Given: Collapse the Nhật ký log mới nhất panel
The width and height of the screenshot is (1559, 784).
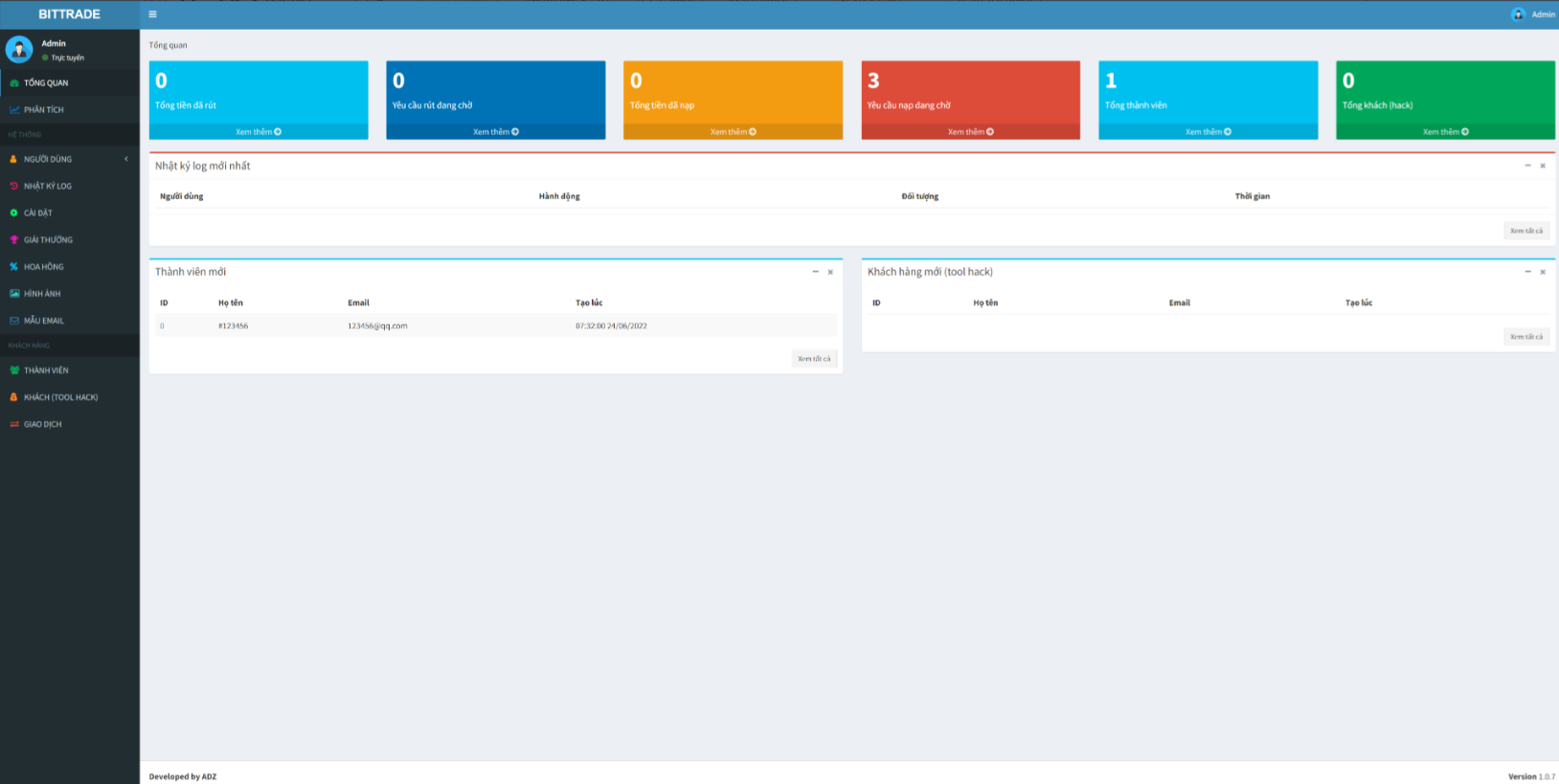Looking at the screenshot, I should [x=1527, y=166].
